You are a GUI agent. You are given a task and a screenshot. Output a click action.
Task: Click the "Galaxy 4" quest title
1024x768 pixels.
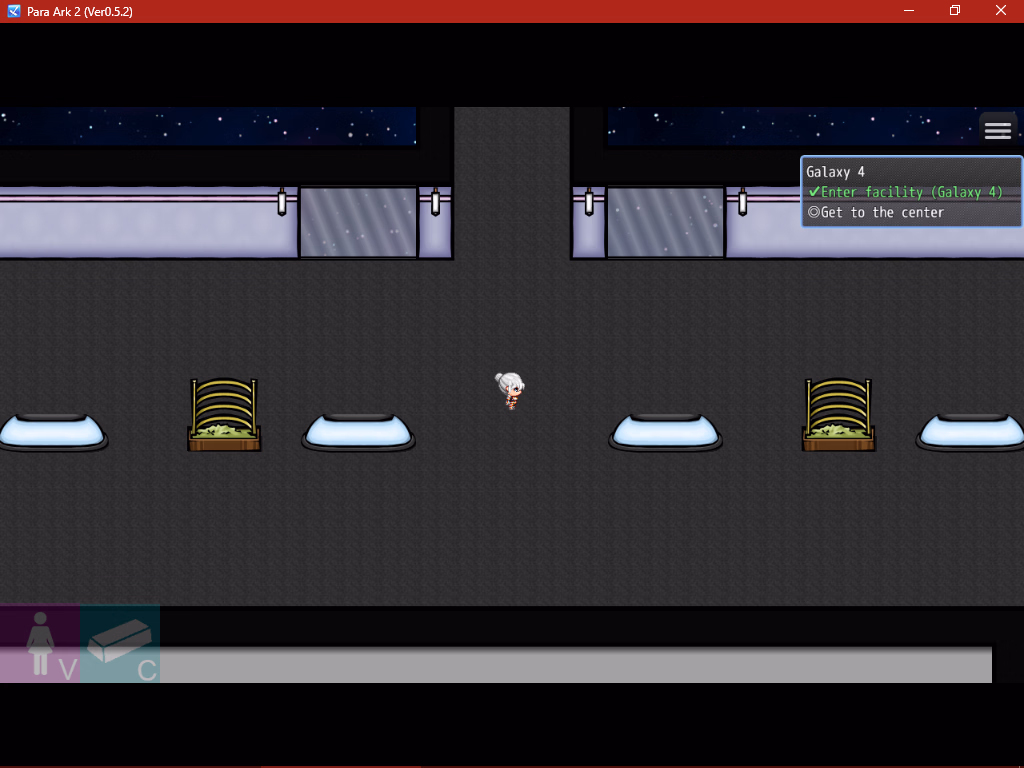(835, 172)
